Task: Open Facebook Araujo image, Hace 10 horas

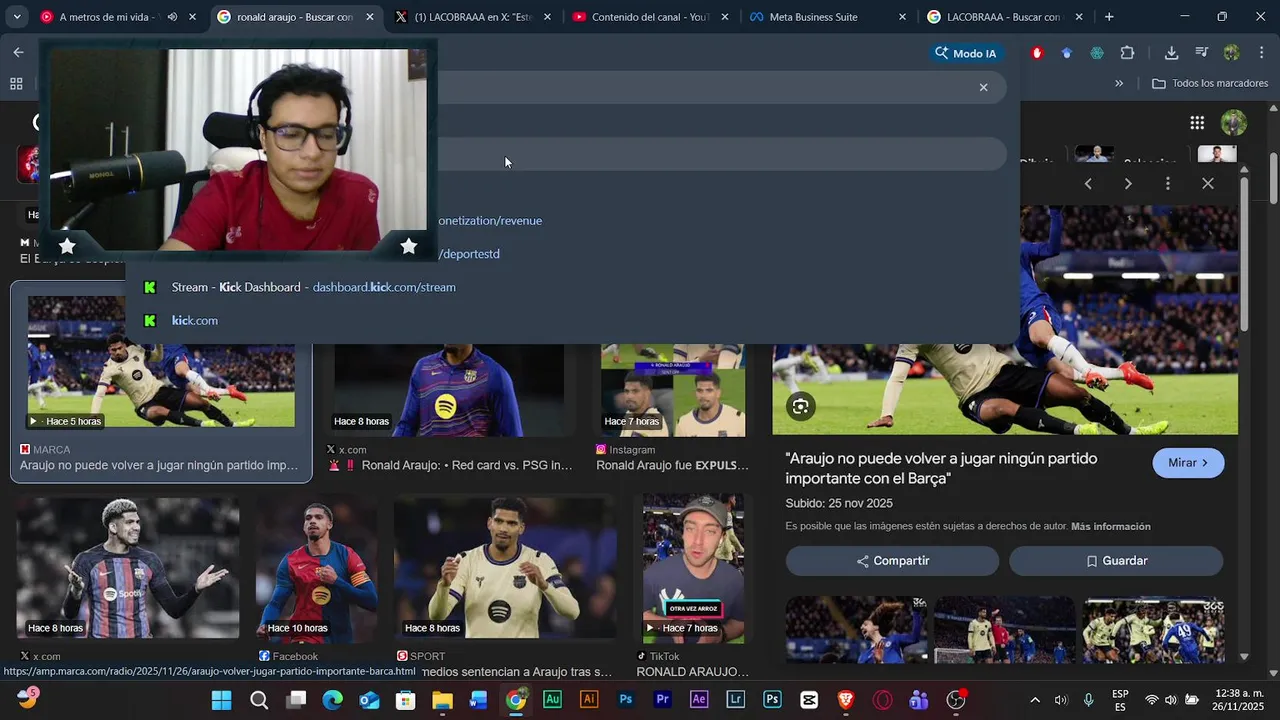Action: (317, 568)
